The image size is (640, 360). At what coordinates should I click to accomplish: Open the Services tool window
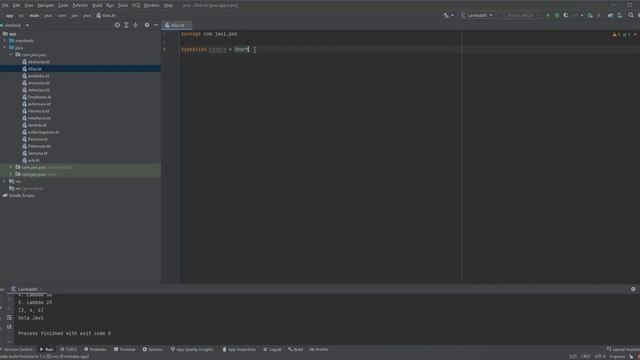click(153, 349)
